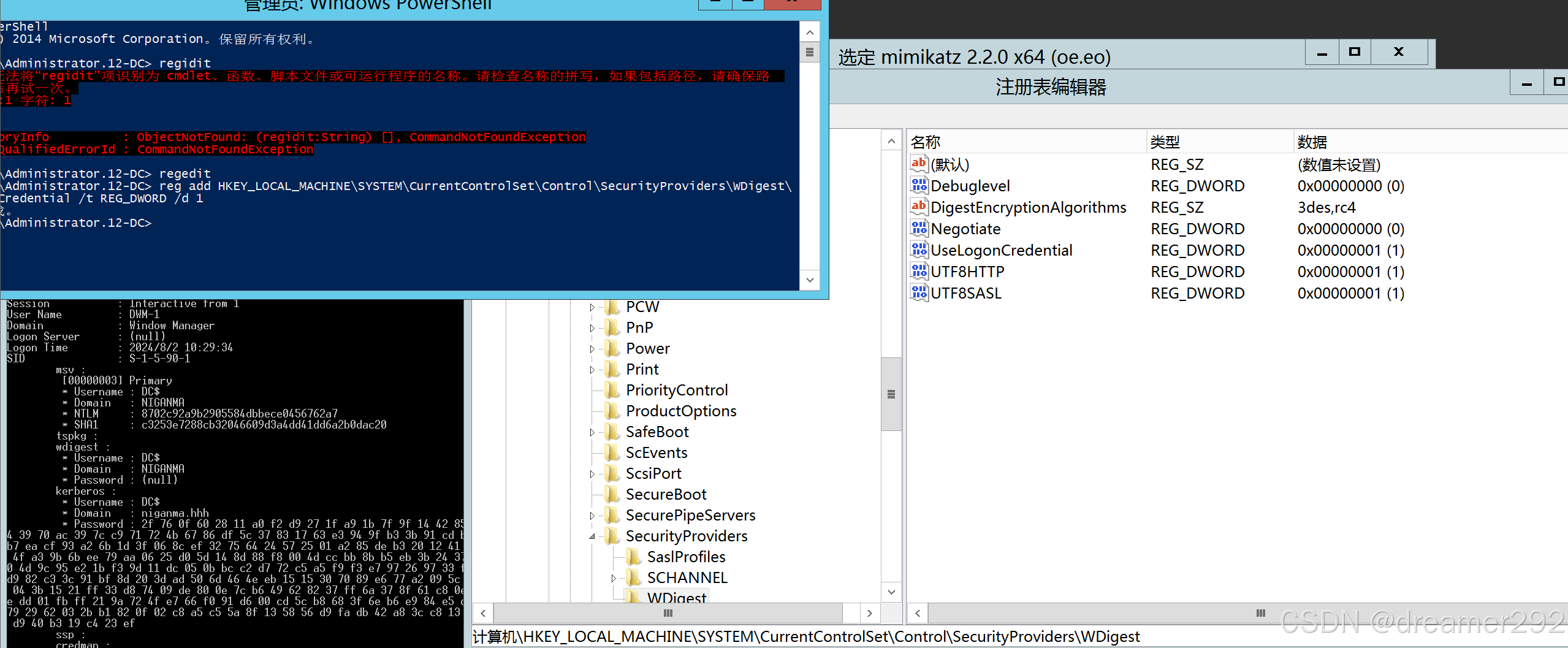
Task: Sort values by 类型 column header
Action: pyautogui.click(x=1220, y=142)
